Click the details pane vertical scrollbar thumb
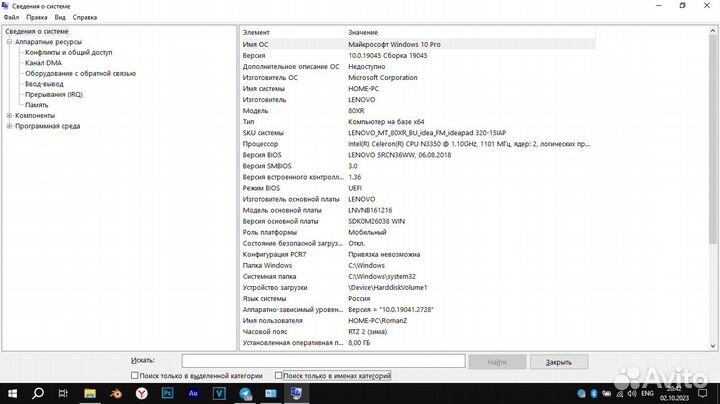720x404 pixels. 713,140
